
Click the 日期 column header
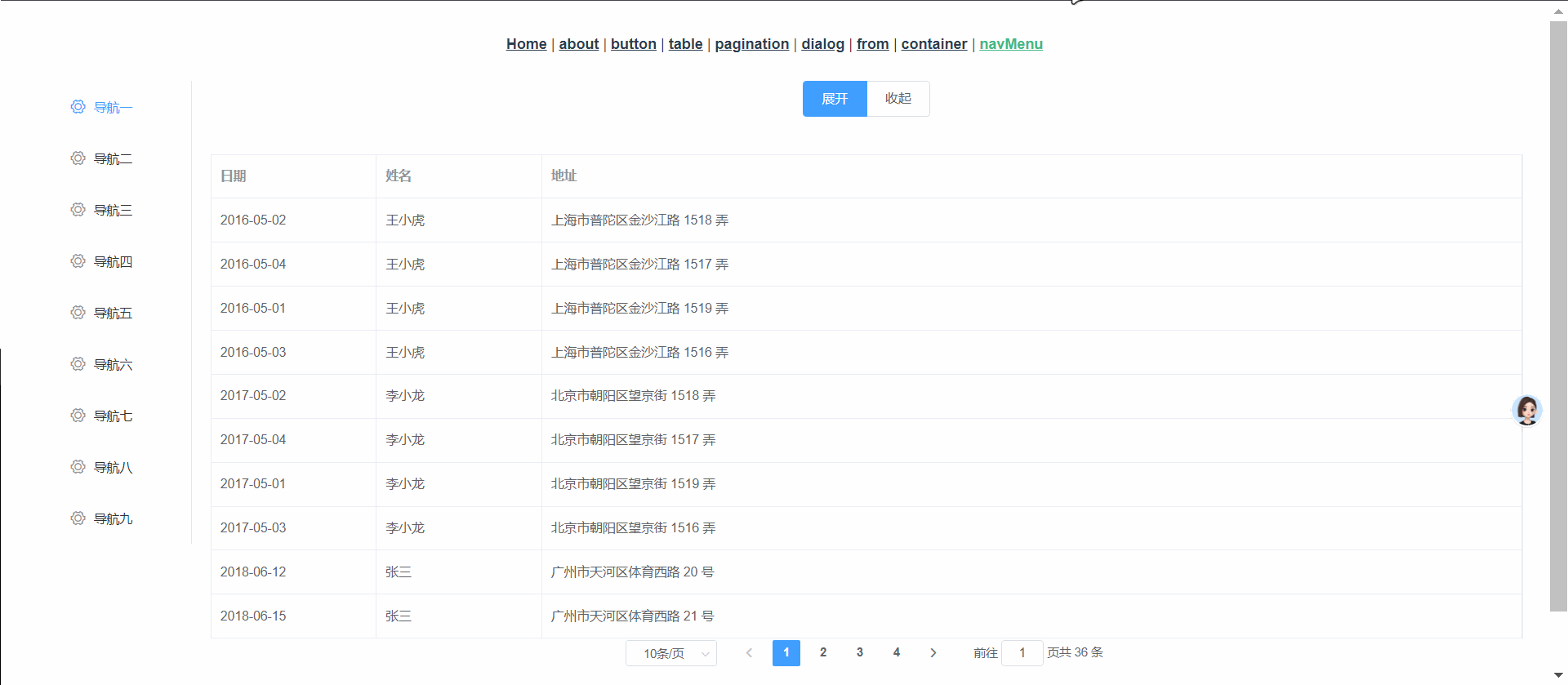coord(234,176)
